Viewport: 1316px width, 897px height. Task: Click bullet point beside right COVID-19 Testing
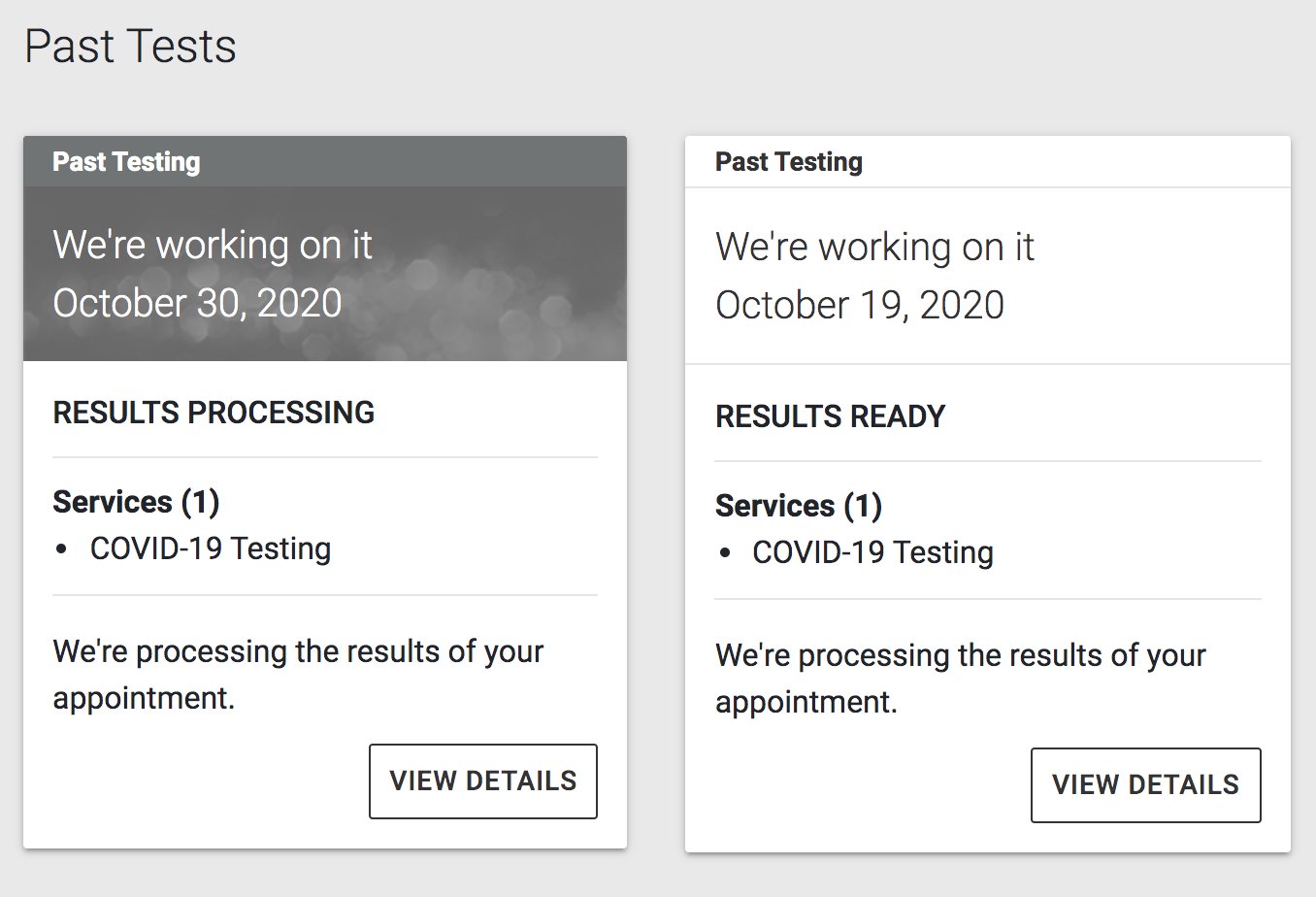(x=724, y=553)
